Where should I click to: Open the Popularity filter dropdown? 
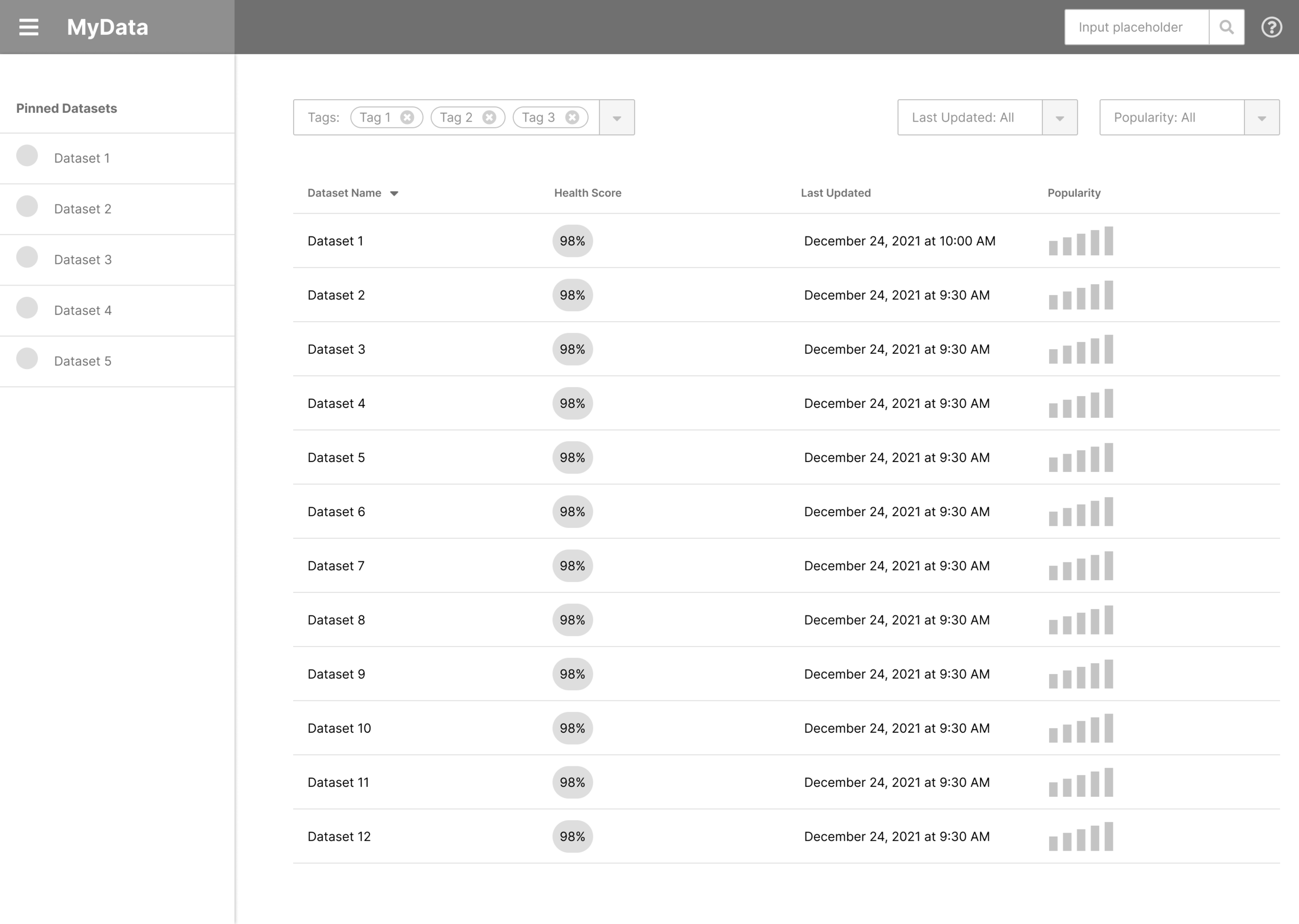1262,118
